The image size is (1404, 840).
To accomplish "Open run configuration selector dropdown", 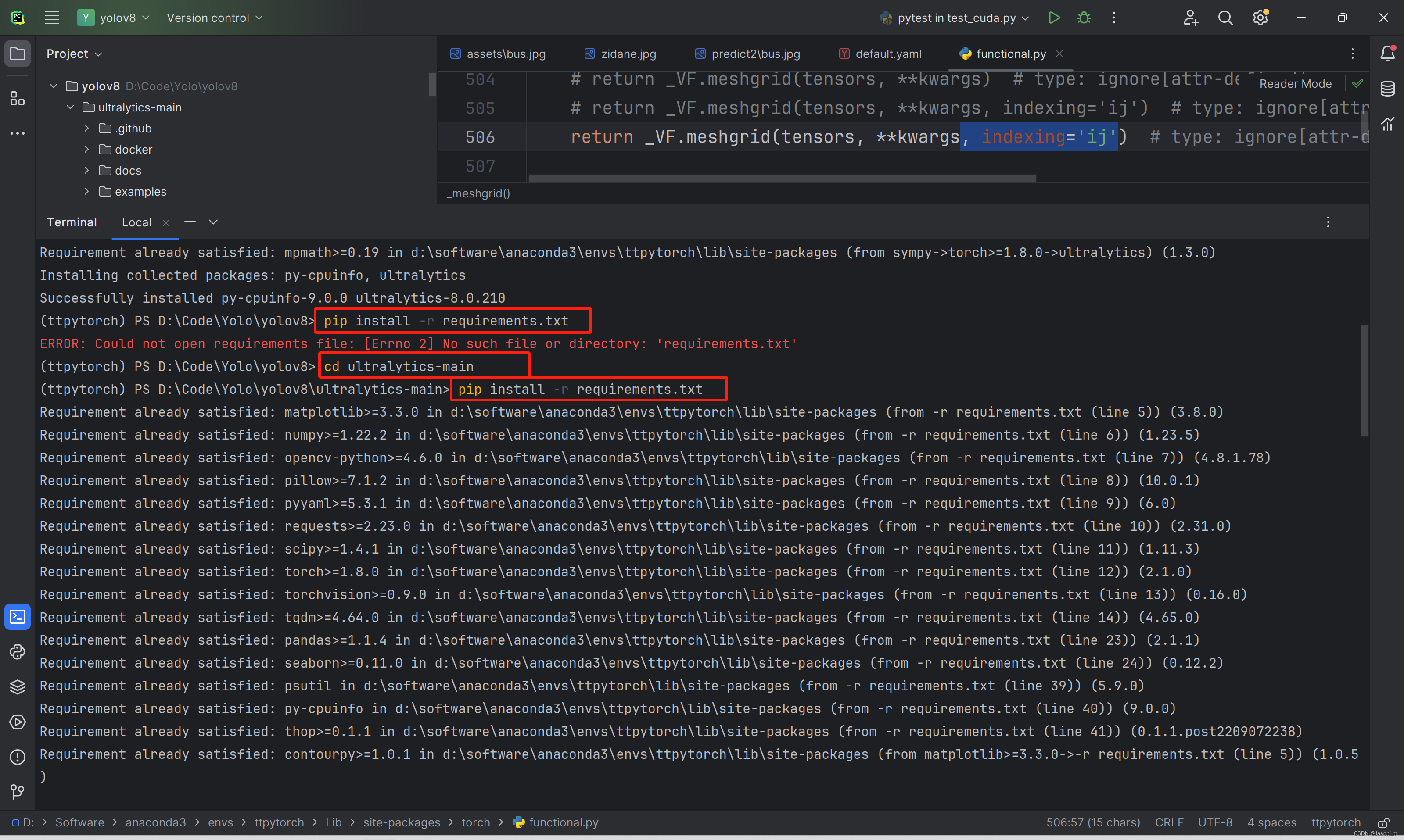I will click(954, 18).
